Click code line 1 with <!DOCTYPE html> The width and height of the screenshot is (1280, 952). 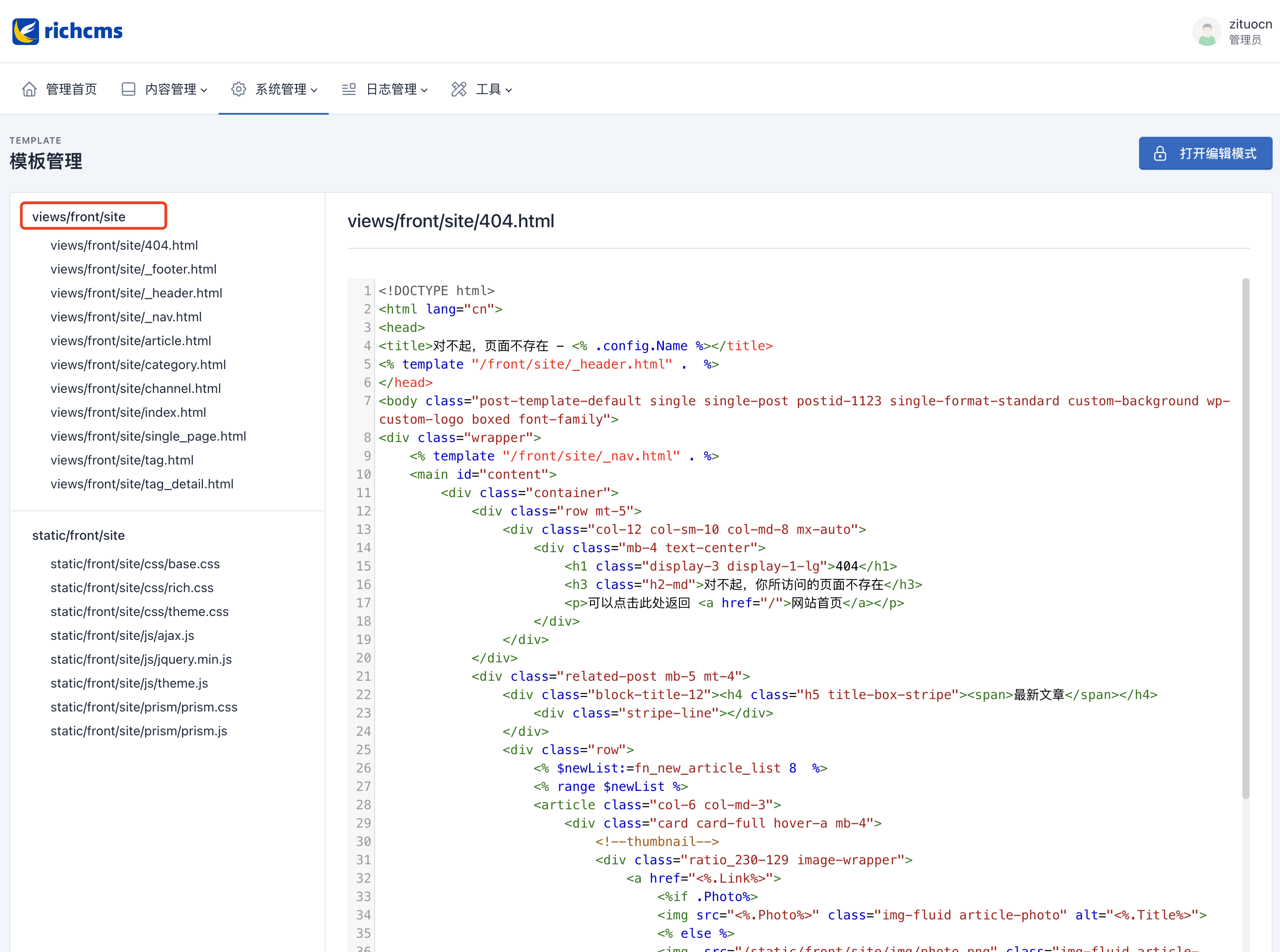pyautogui.click(x=437, y=291)
